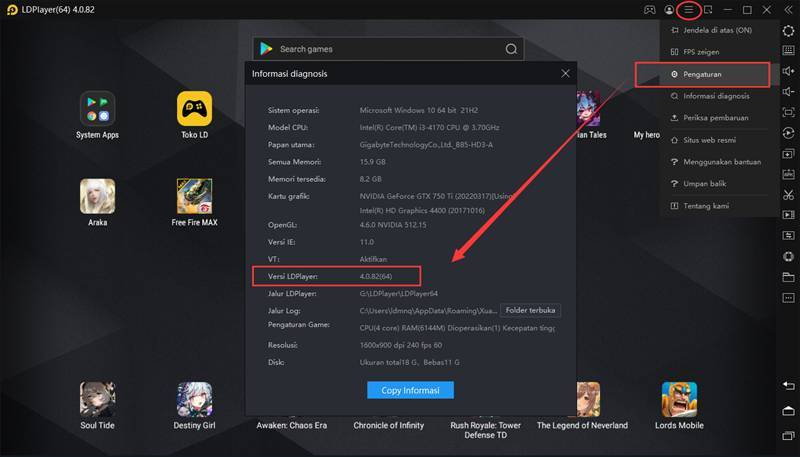Click the 'Awaken: Chaos Era' label

[x=291, y=425]
